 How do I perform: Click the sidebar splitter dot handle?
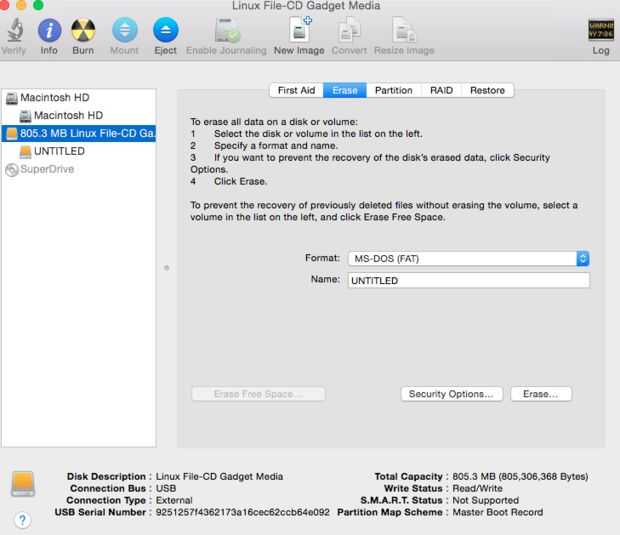click(x=166, y=268)
